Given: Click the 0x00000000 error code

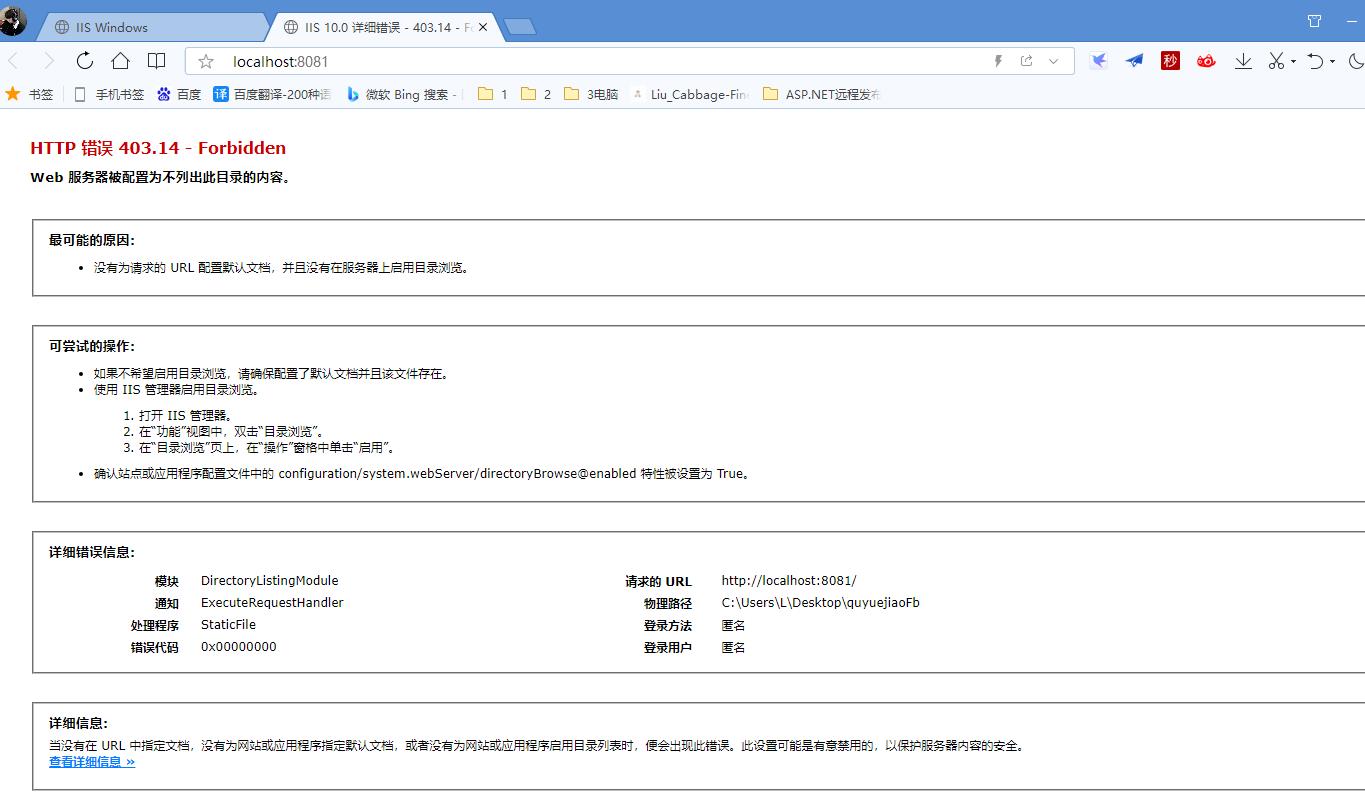Looking at the screenshot, I should point(239,647).
